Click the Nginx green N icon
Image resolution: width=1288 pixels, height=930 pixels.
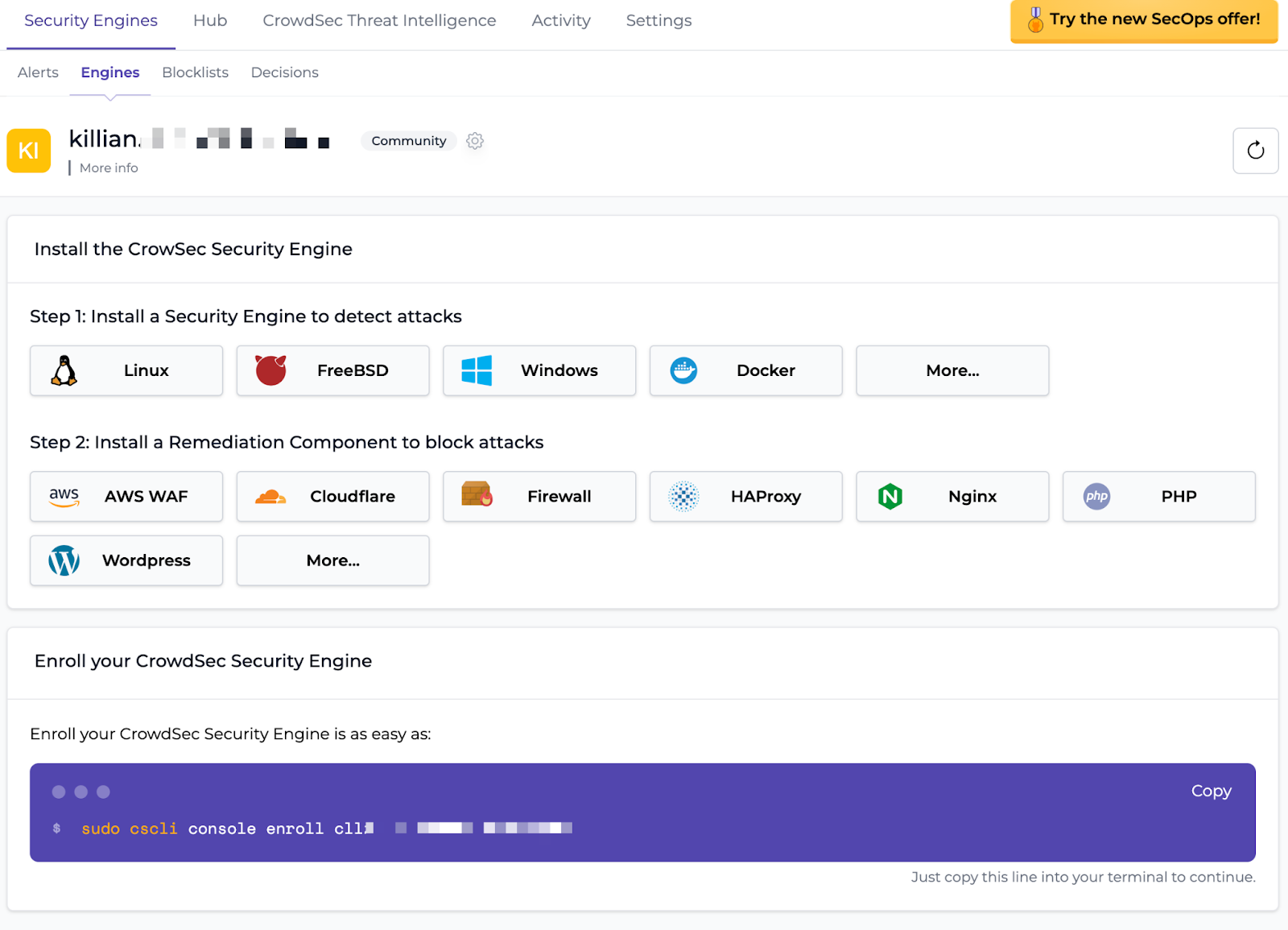pyautogui.click(x=890, y=497)
